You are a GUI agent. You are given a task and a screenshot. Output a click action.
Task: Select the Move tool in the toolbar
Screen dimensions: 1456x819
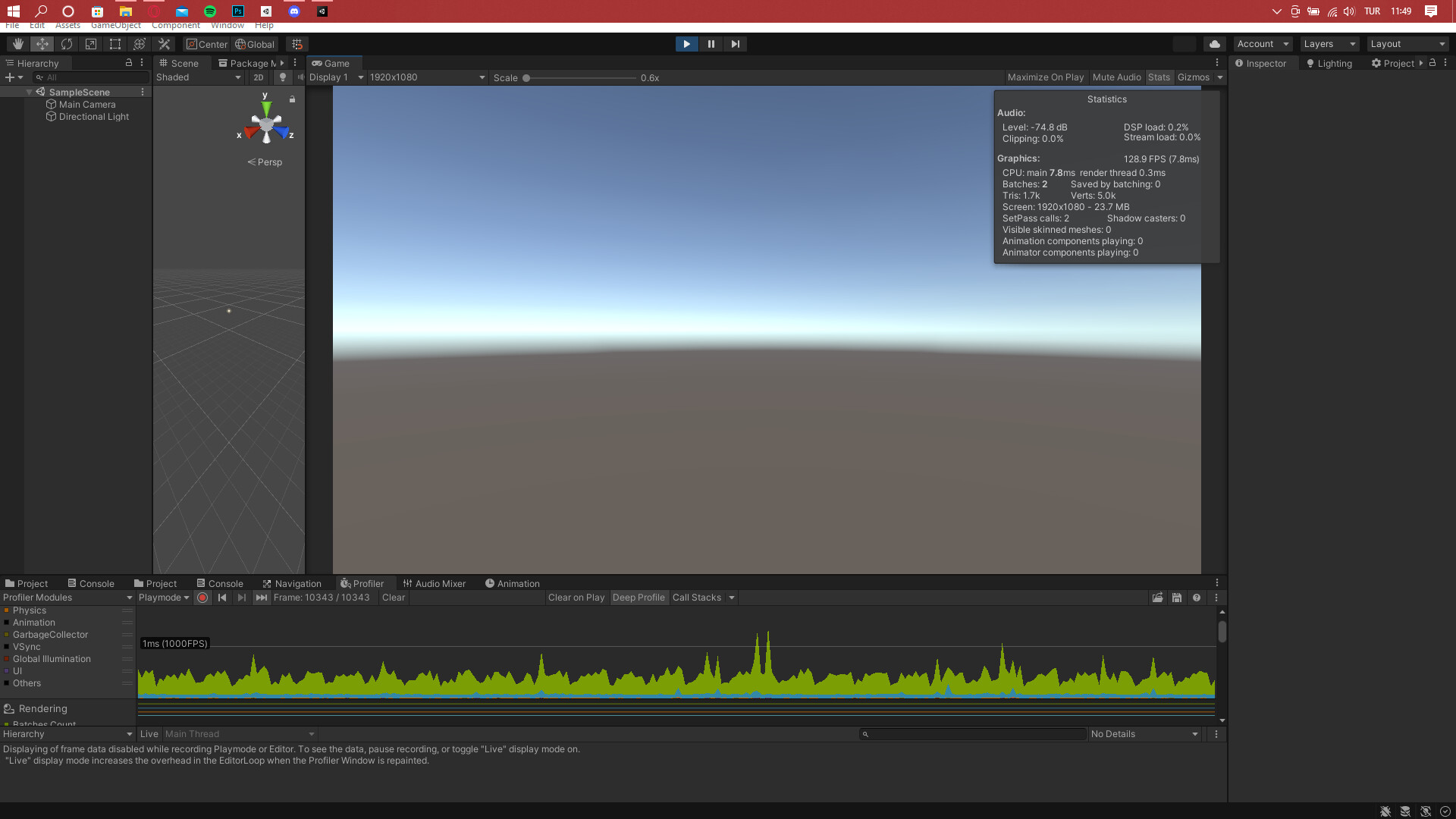point(42,43)
